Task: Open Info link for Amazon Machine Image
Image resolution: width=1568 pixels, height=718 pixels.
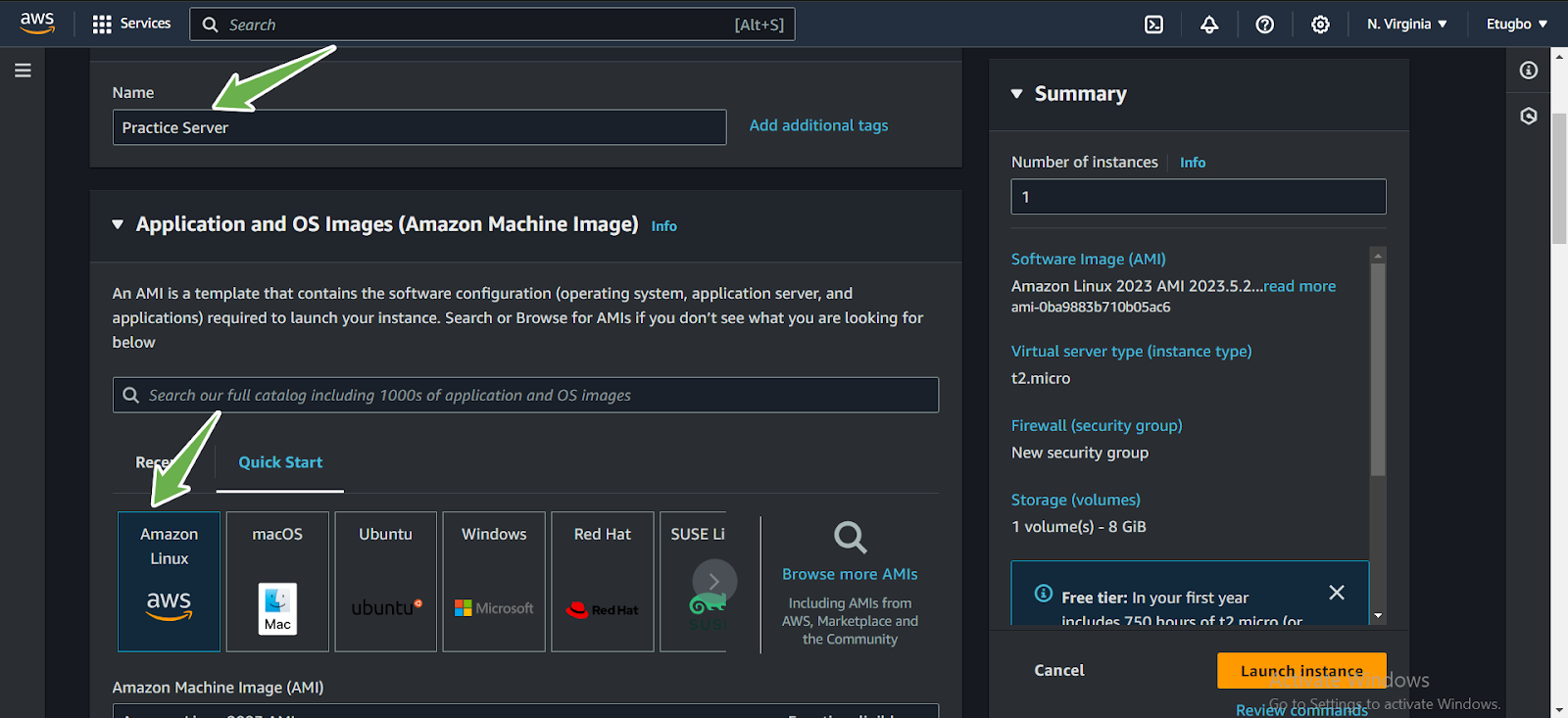Action: click(664, 226)
